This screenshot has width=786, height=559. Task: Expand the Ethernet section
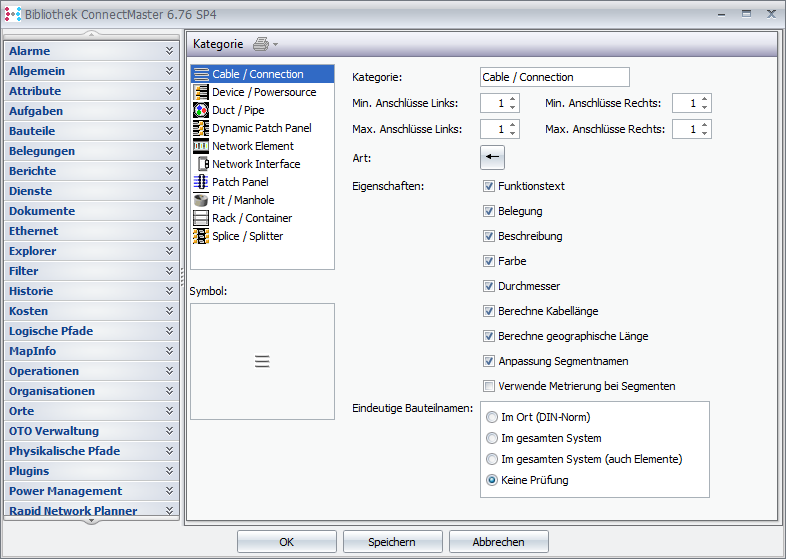click(x=91, y=231)
